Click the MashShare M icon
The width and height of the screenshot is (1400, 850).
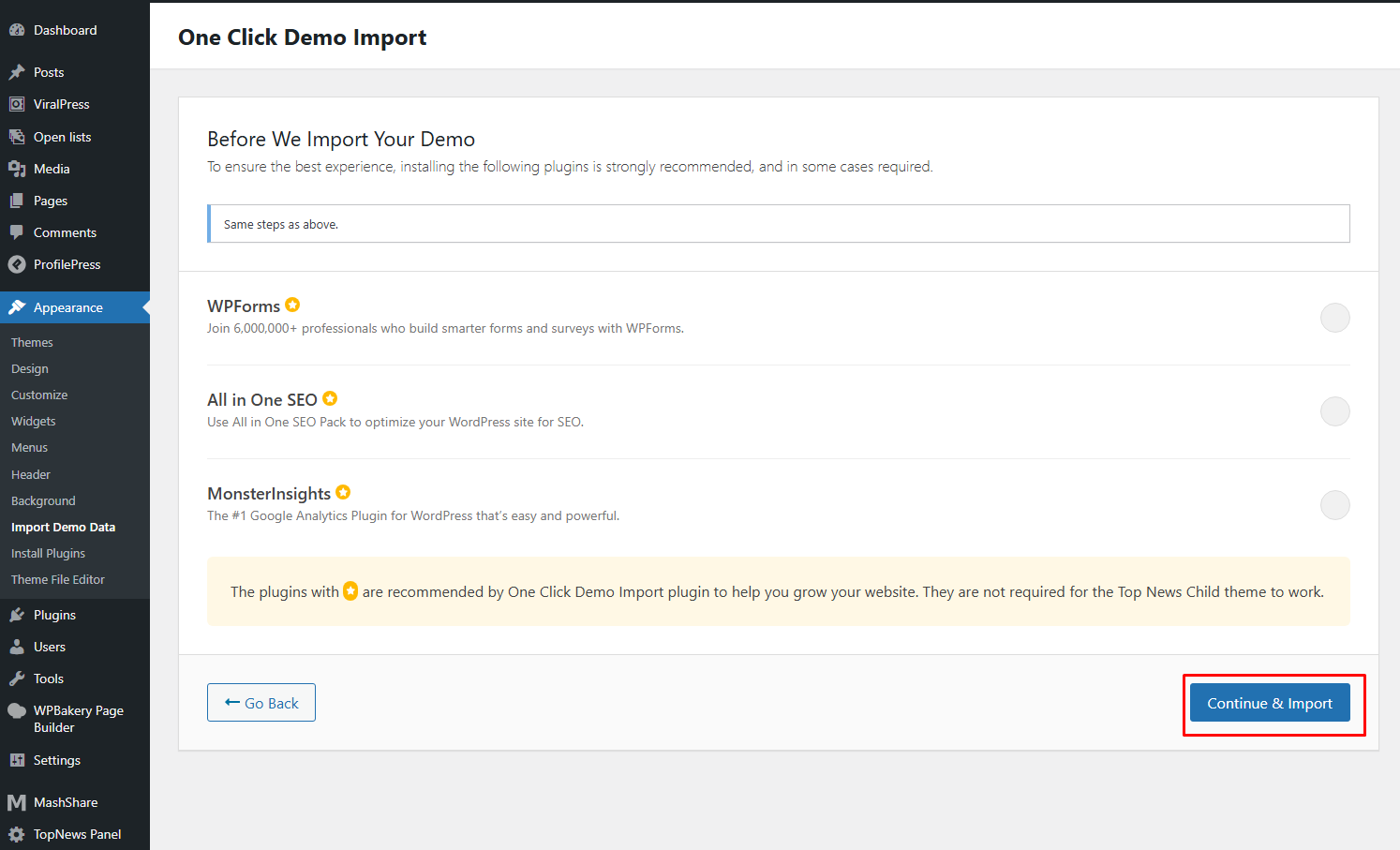[17, 802]
